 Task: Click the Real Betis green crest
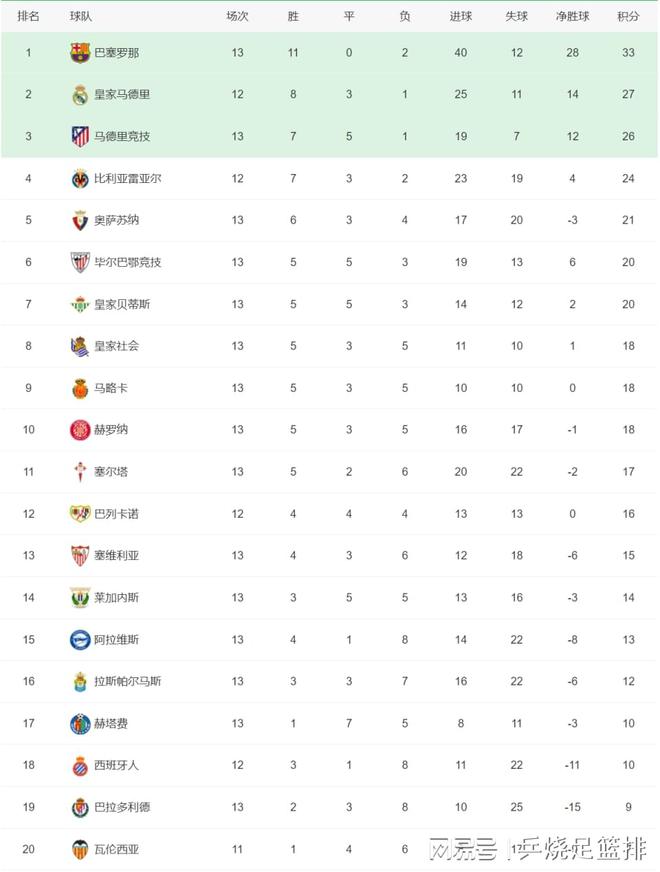point(80,304)
